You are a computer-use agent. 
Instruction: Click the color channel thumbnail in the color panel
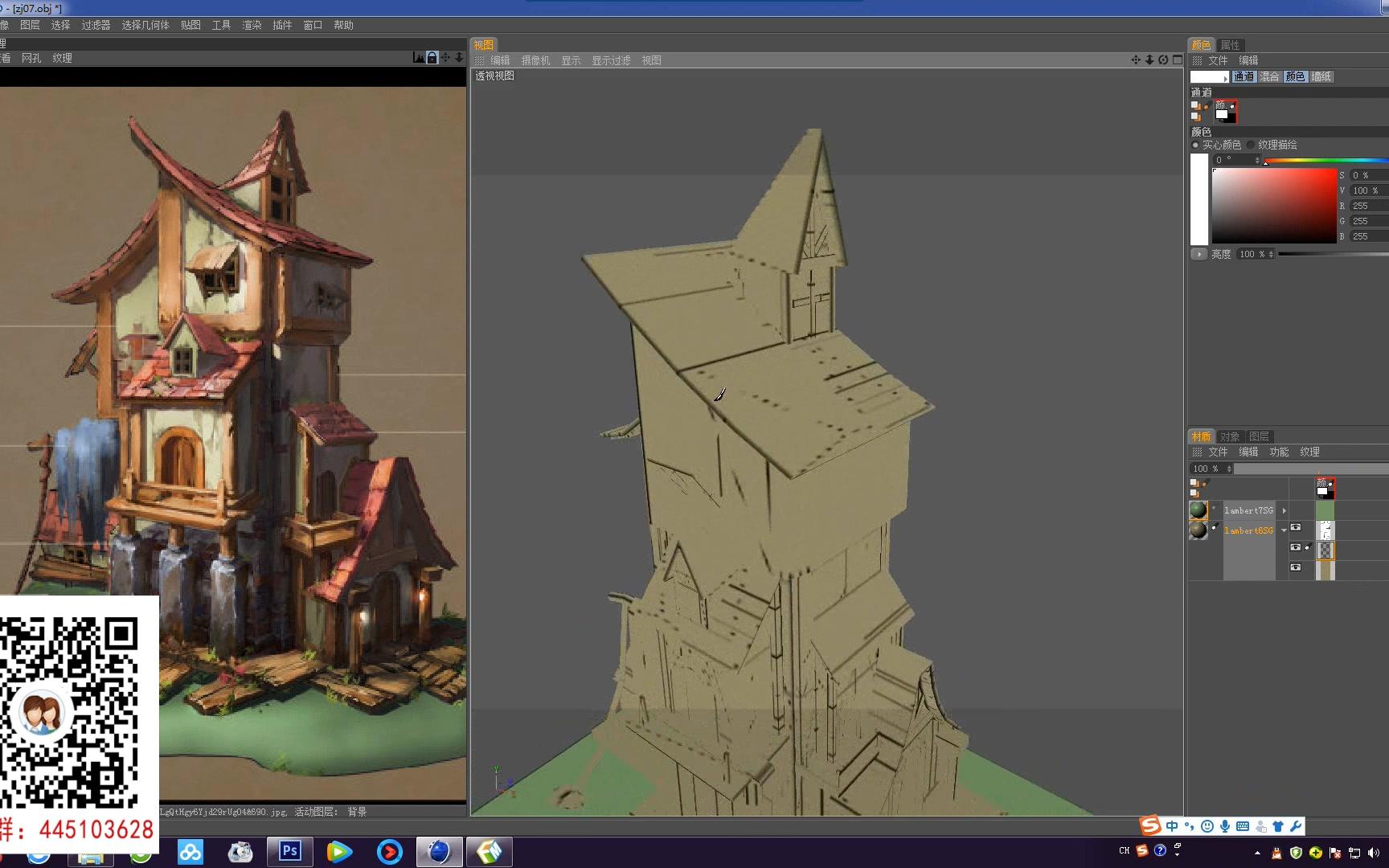[1225, 111]
